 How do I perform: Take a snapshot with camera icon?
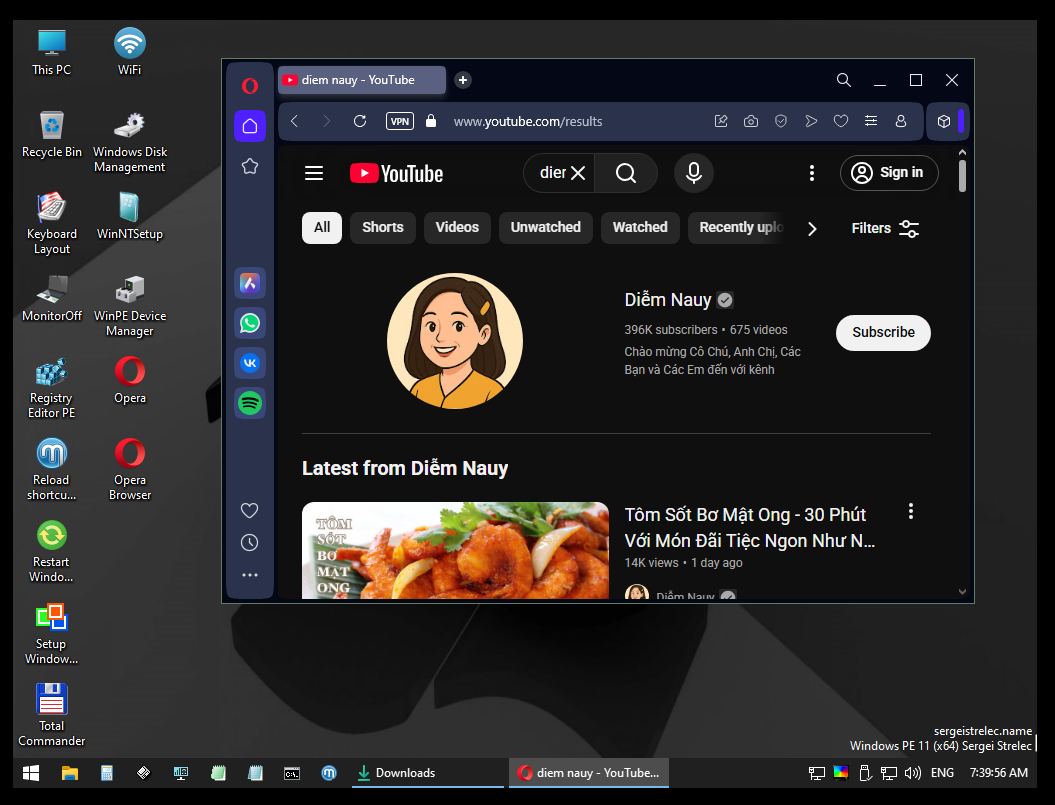[751, 121]
